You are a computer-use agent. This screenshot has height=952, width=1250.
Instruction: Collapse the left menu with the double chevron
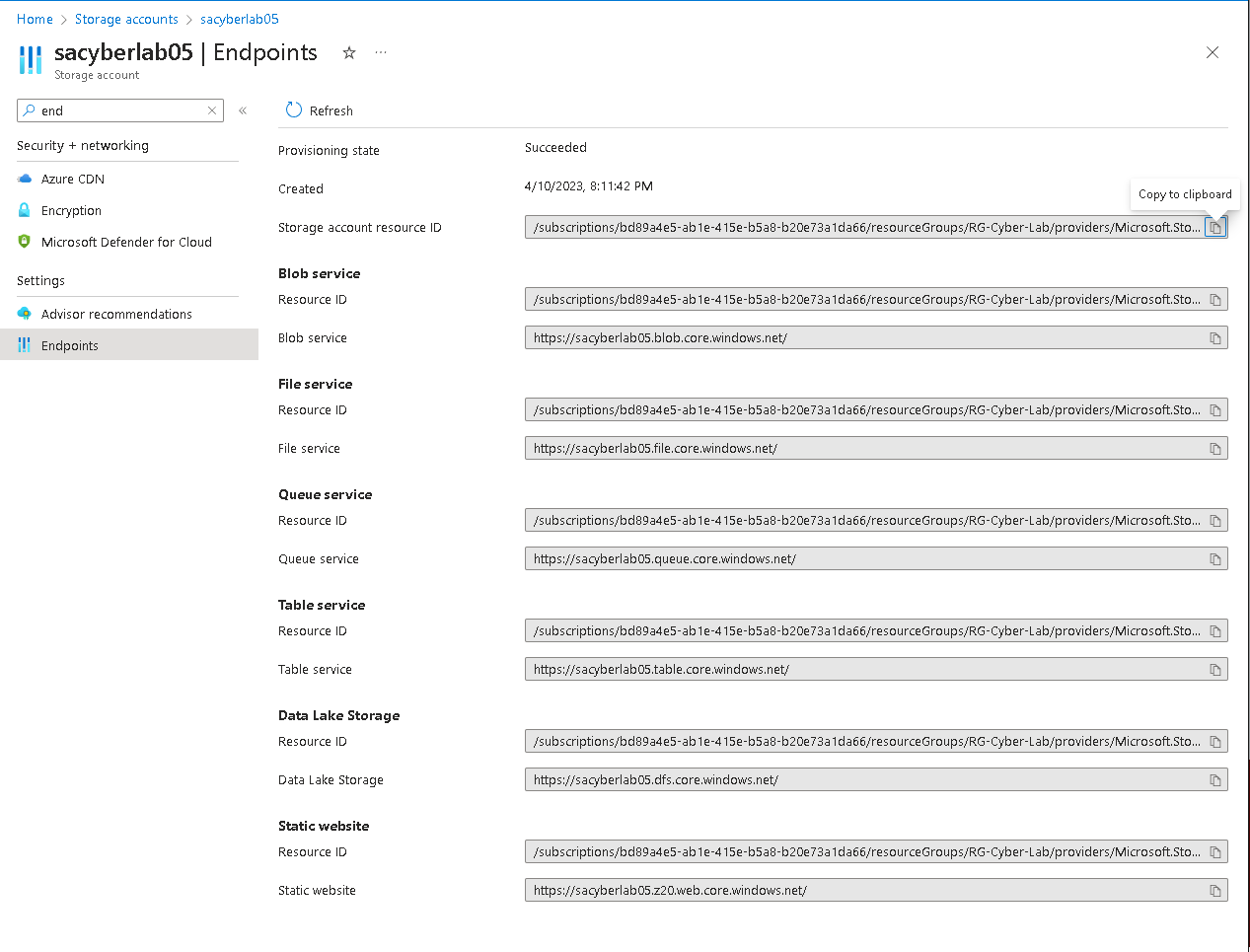tap(243, 110)
